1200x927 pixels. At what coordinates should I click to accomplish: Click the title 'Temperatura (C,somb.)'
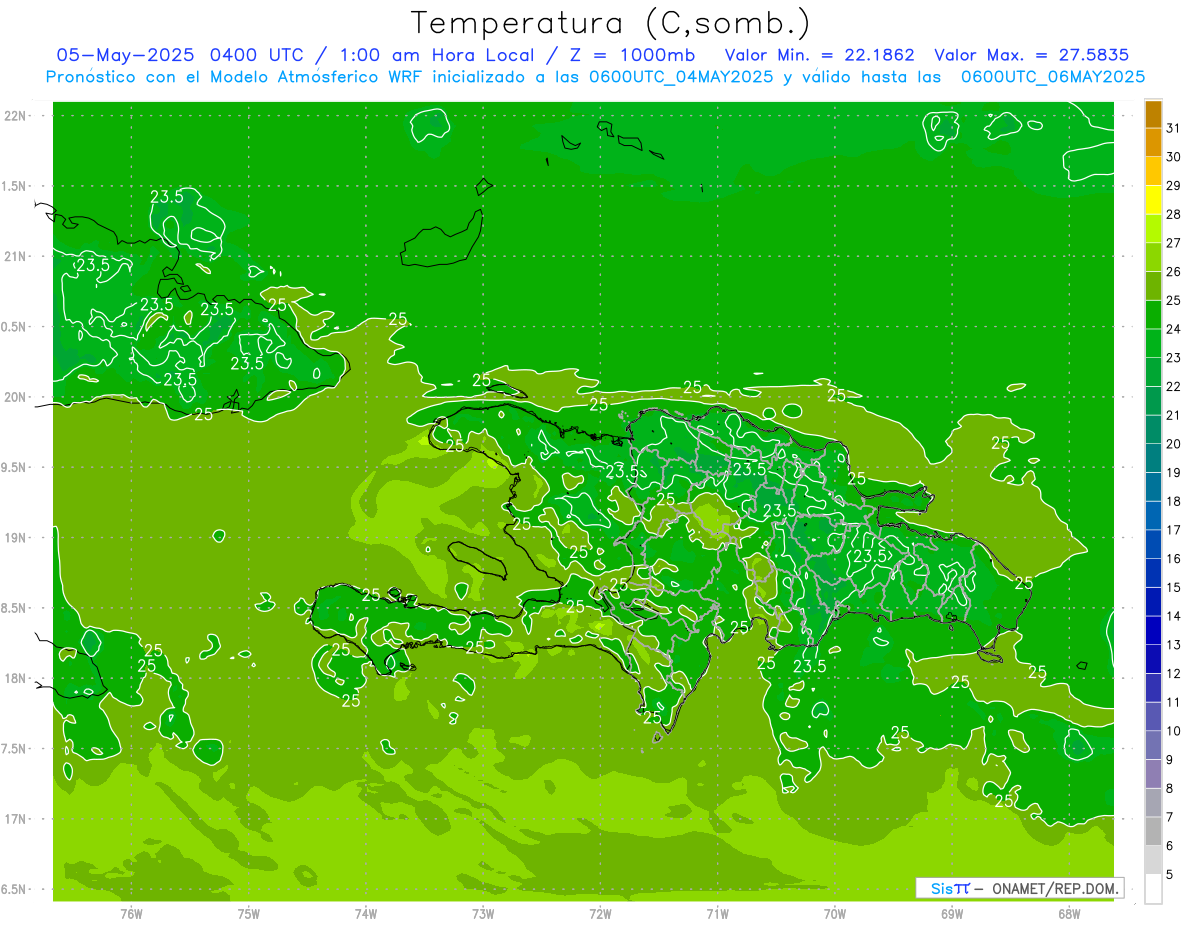click(x=611, y=23)
